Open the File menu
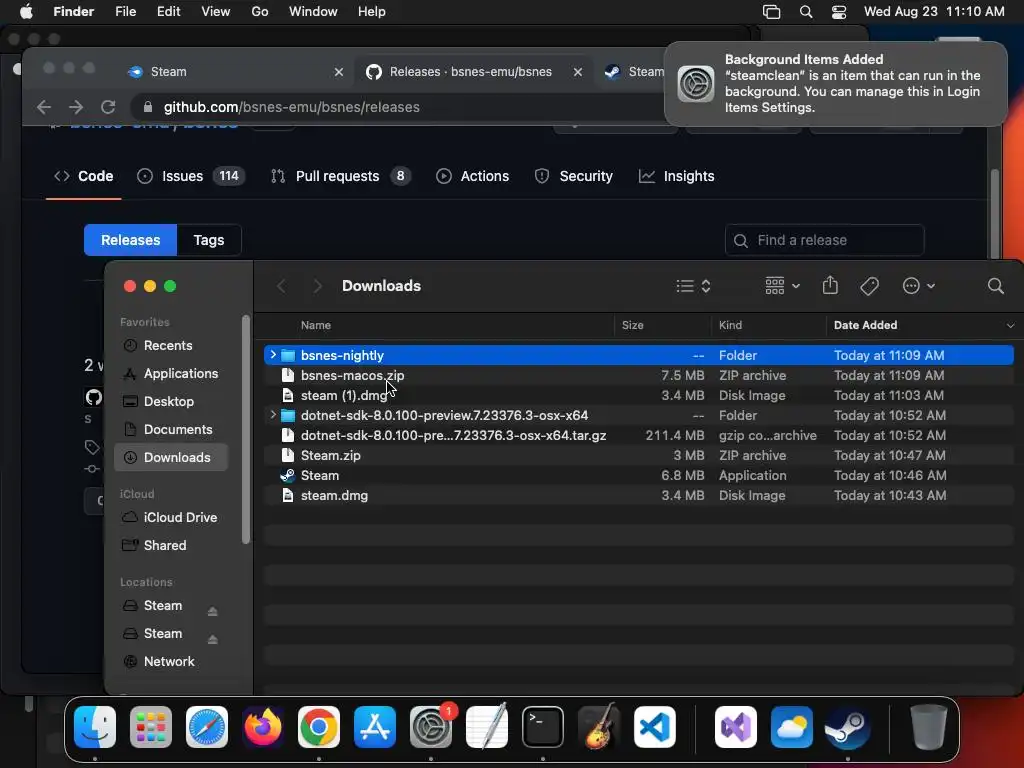Image resolution: width=1024 pixels, height=768 pixels. click(x=125, y=12)
